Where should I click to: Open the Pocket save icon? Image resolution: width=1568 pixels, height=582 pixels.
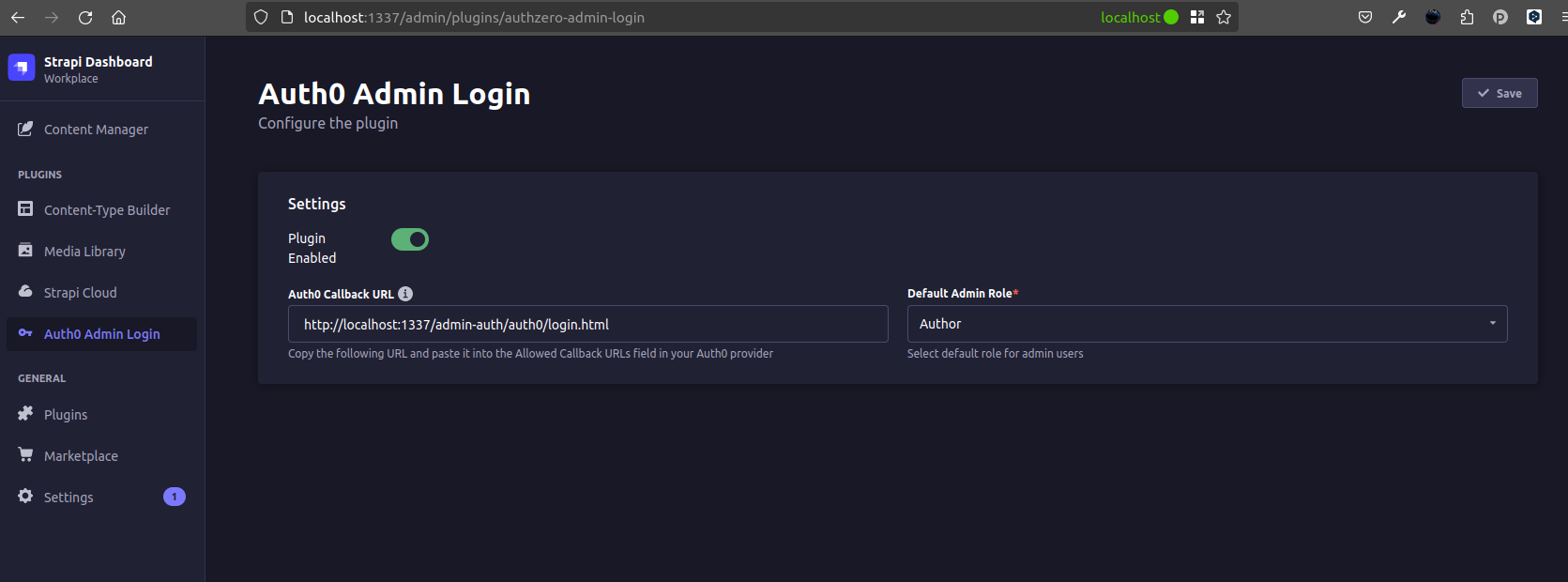[x=1365, y=17]
